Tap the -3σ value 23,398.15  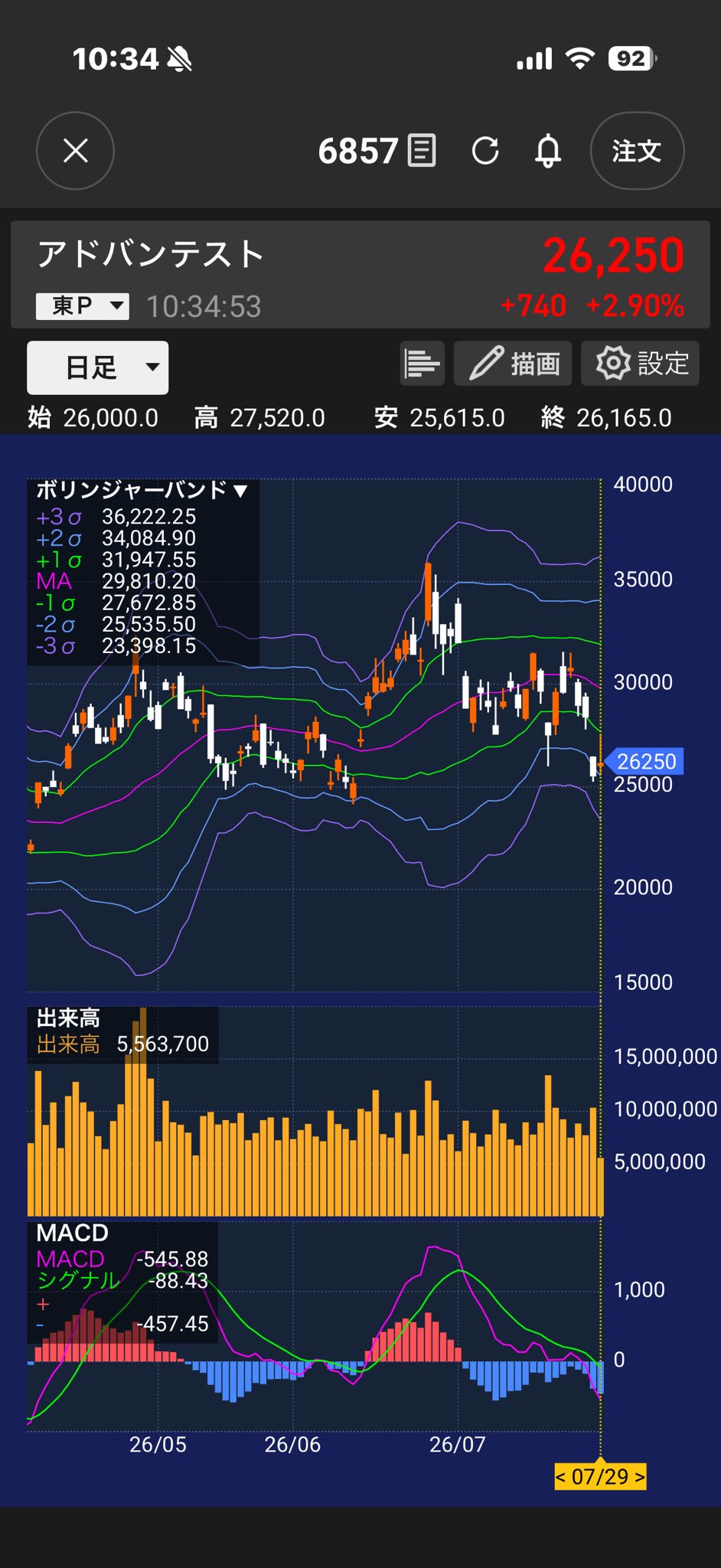pyautogui.click(x=148, y=645)
